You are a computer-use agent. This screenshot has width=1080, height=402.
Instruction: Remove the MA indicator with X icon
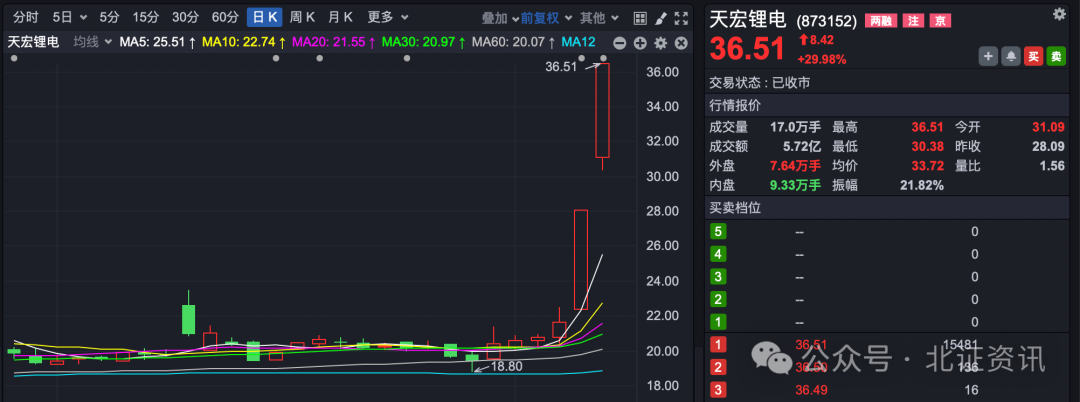(681, 43)
